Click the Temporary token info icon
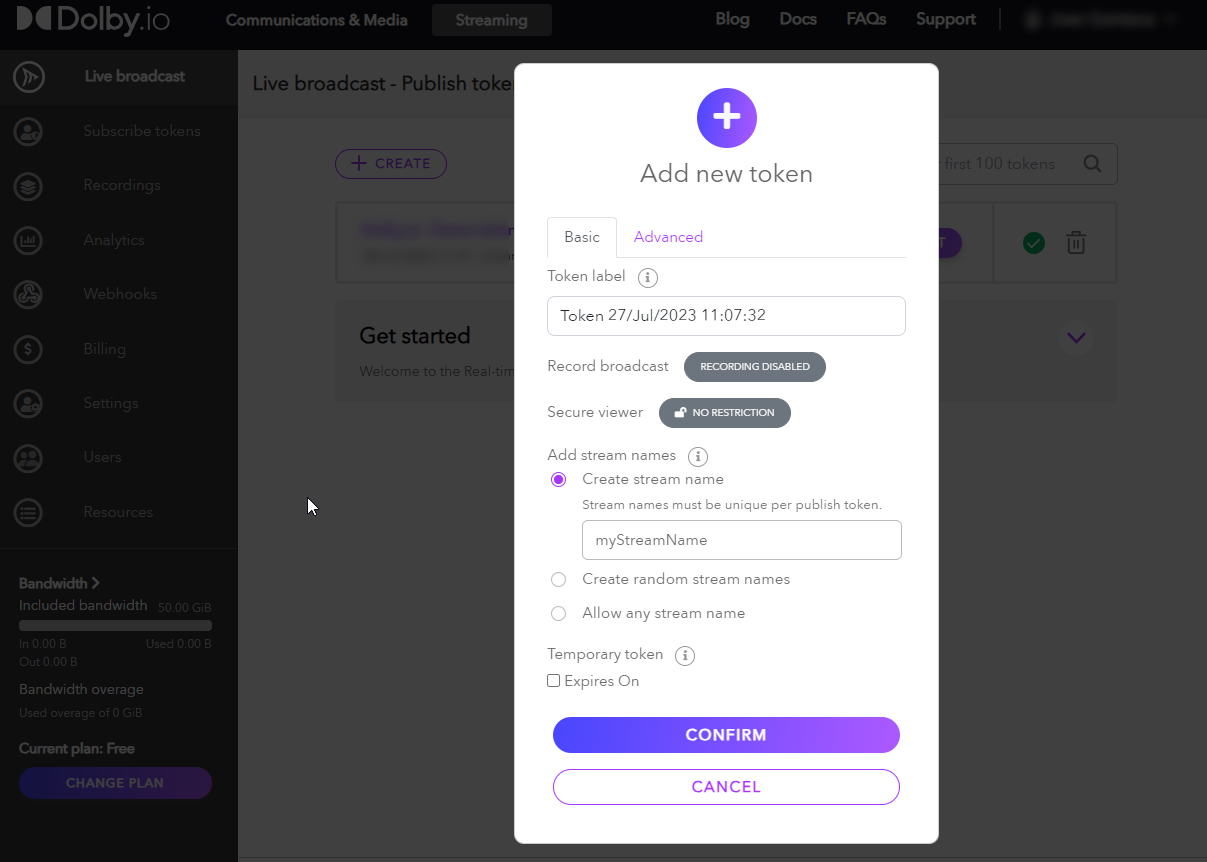This screenshot has width=1207, height=862. coord(685,656)
